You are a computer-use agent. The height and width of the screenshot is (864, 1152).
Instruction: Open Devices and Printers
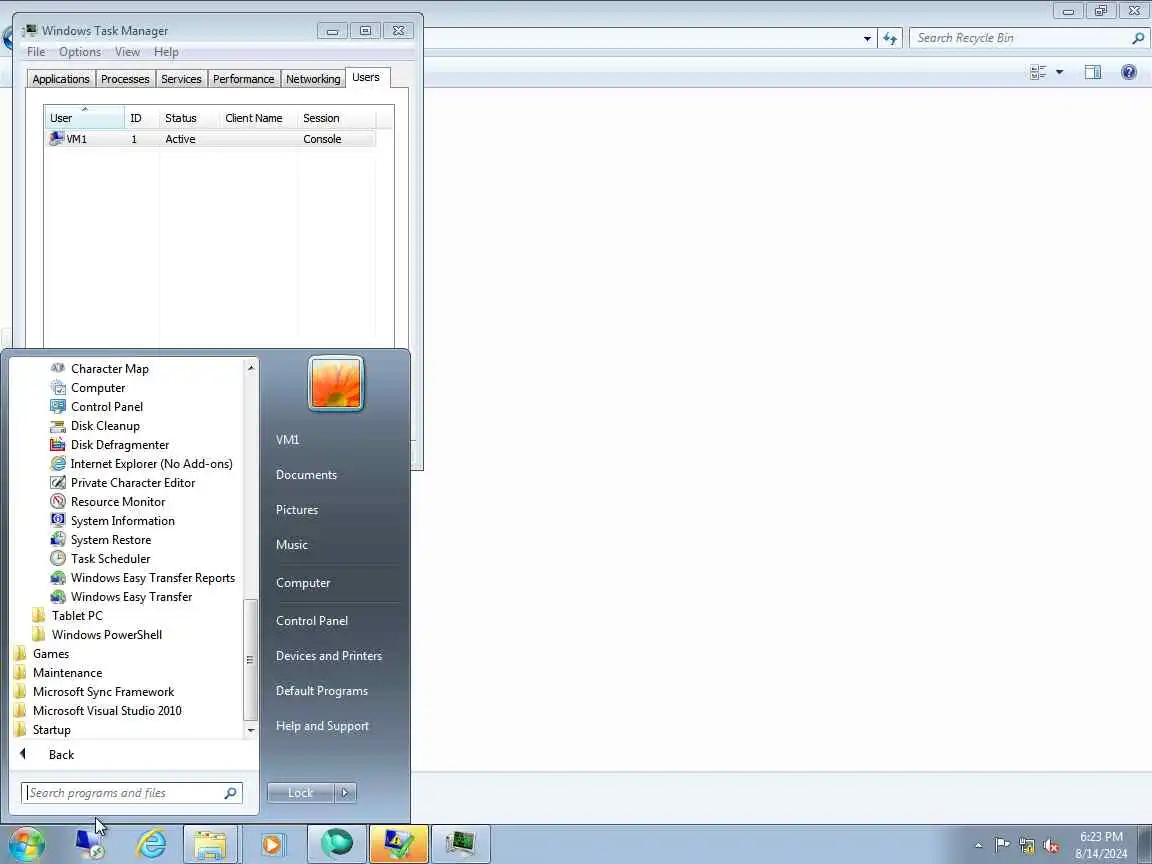(x=329, y=656)
